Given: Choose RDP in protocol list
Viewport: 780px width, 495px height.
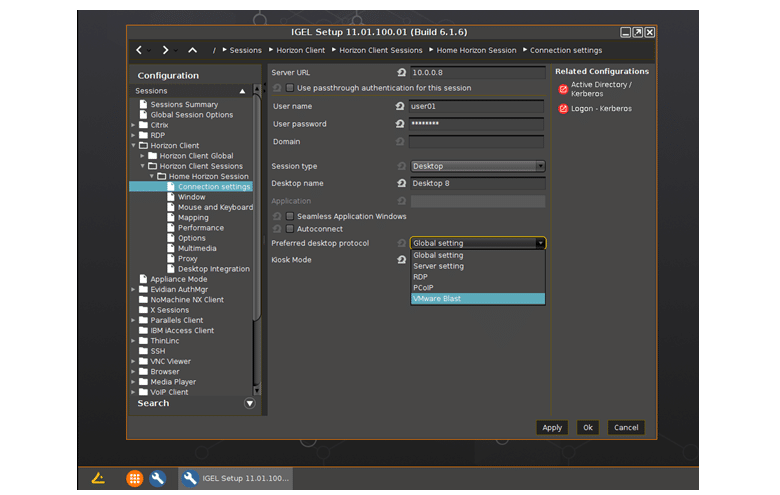Looking at the screenshot, I should tap(478, 277).
